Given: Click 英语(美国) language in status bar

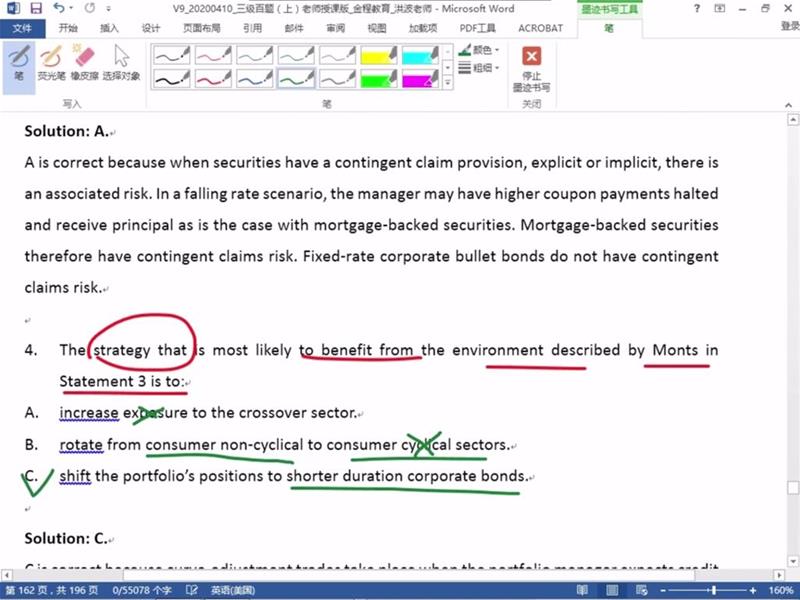Looking at the screenshot, I should [233, 591].
